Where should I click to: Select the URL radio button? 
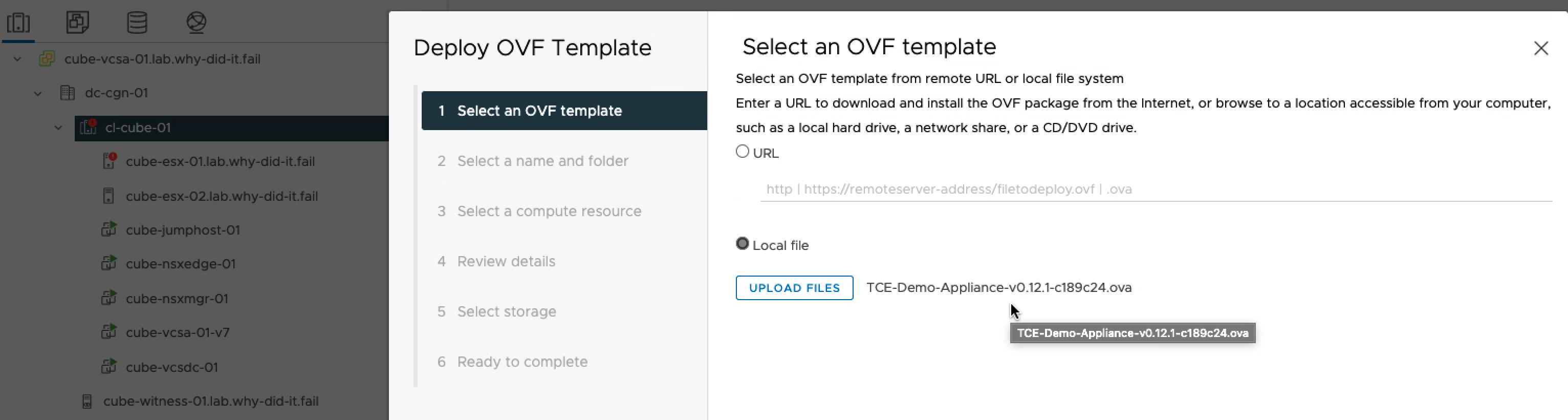[742, 152]
